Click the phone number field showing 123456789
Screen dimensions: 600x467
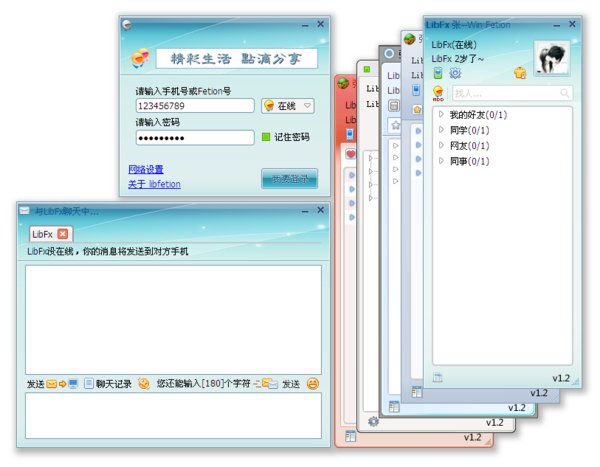coord(195,106)
